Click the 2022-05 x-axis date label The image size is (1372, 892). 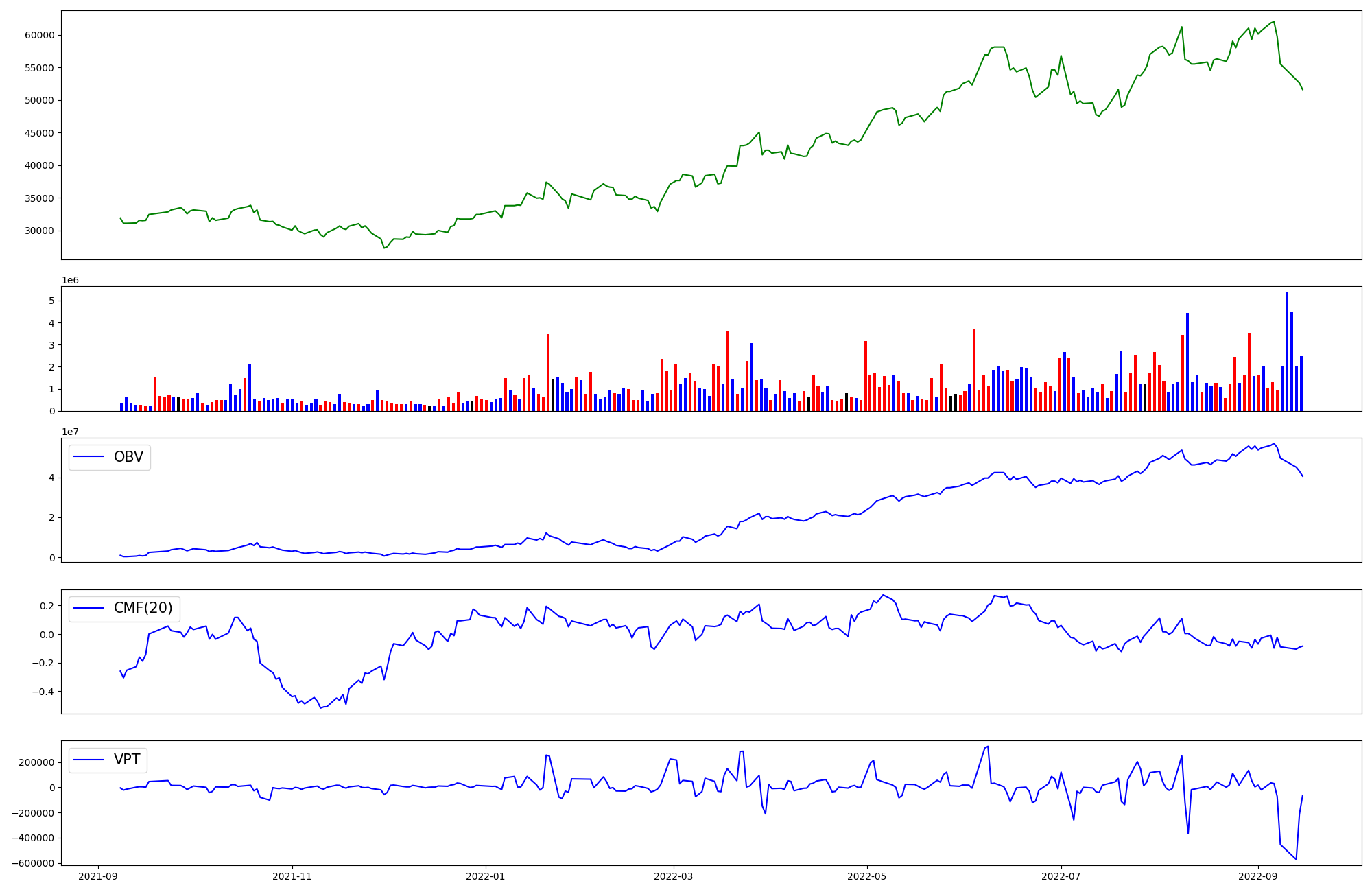click(867, 876)
